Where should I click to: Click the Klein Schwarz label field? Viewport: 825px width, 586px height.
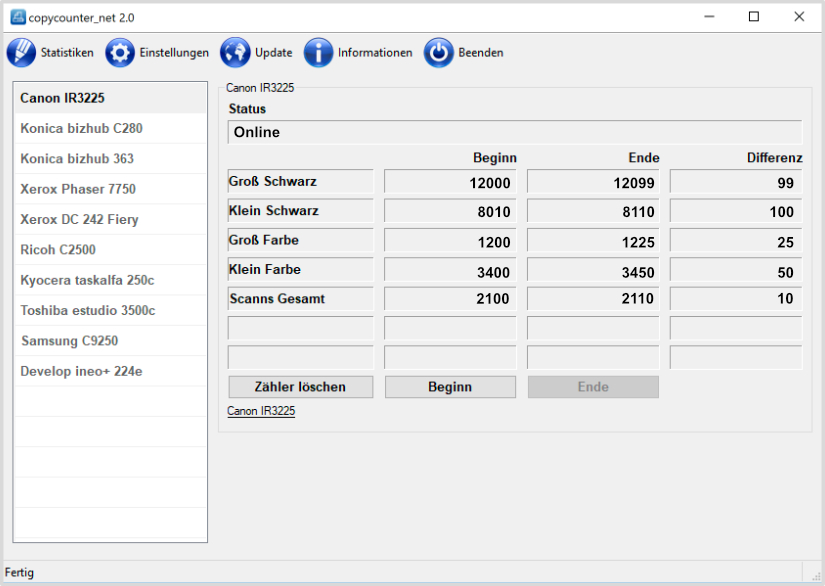click(x=300, y=211)
